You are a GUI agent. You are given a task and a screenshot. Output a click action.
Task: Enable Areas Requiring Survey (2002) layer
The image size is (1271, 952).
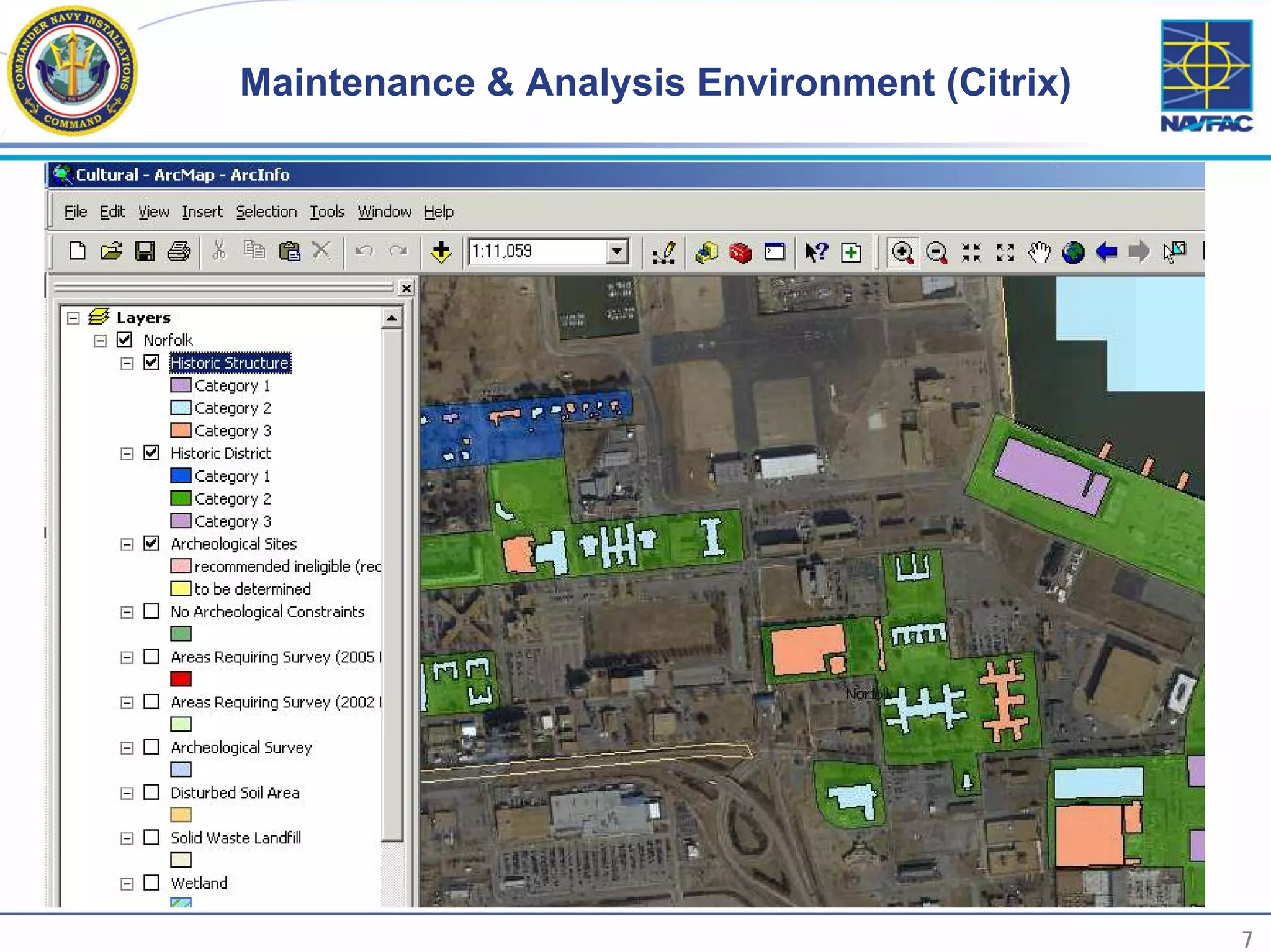pos(151,701)
